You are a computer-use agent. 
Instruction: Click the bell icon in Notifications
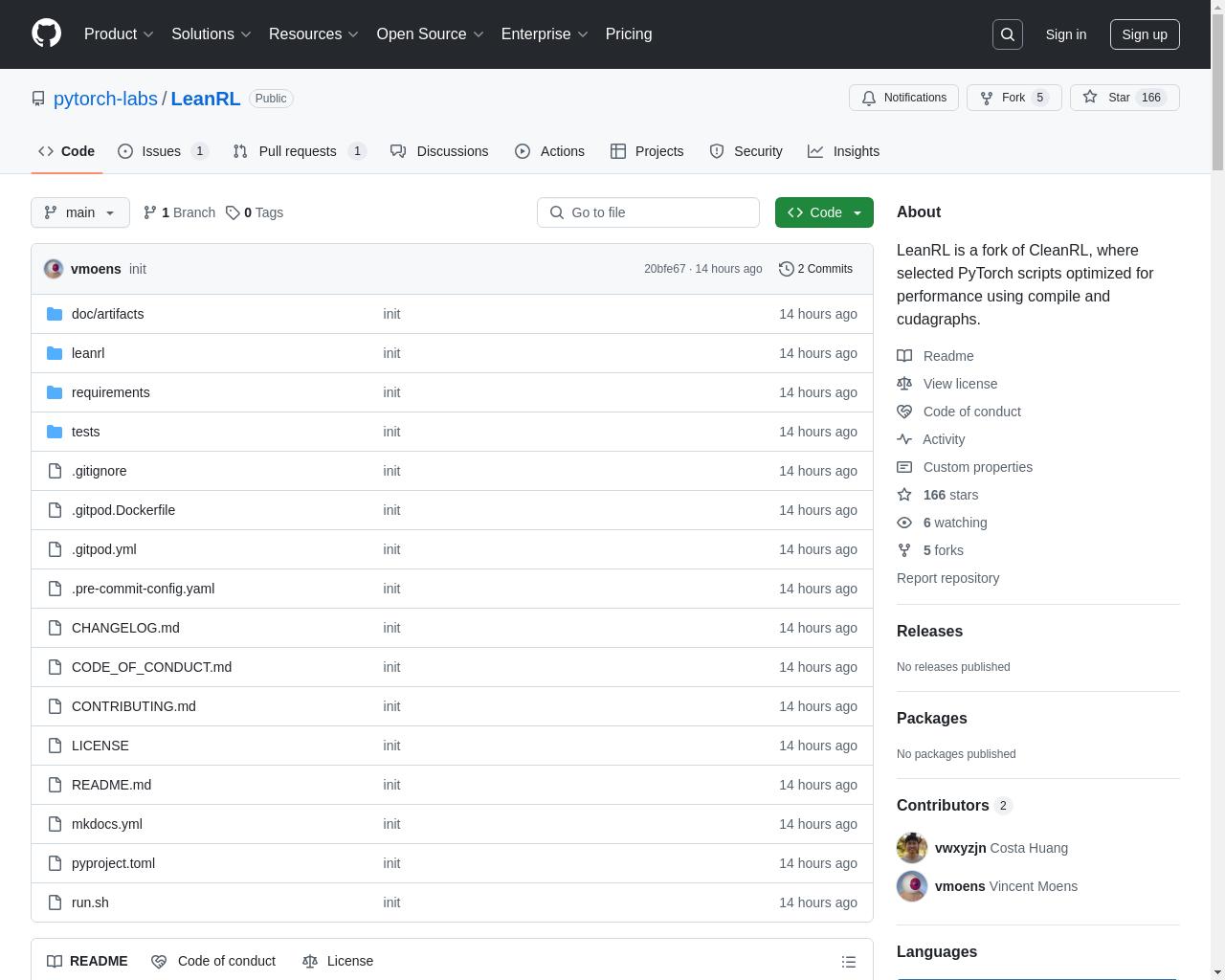869,98
